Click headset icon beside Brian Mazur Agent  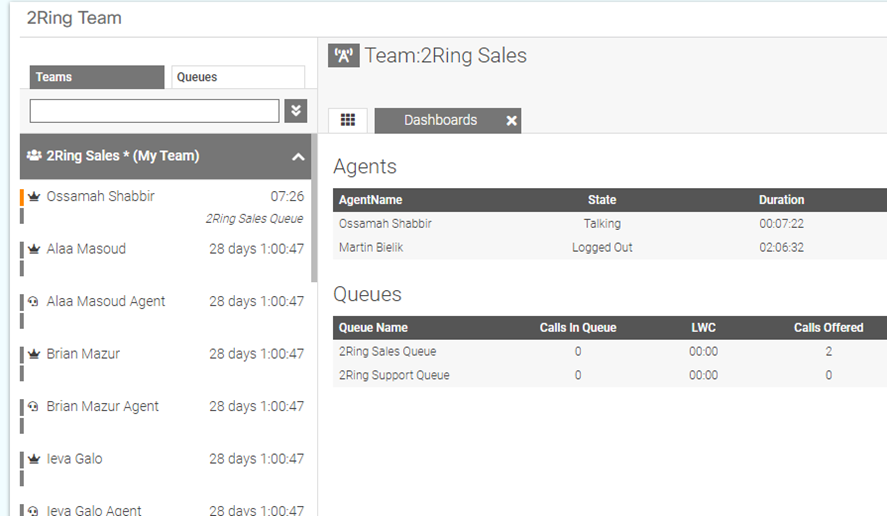click(33, 407)
